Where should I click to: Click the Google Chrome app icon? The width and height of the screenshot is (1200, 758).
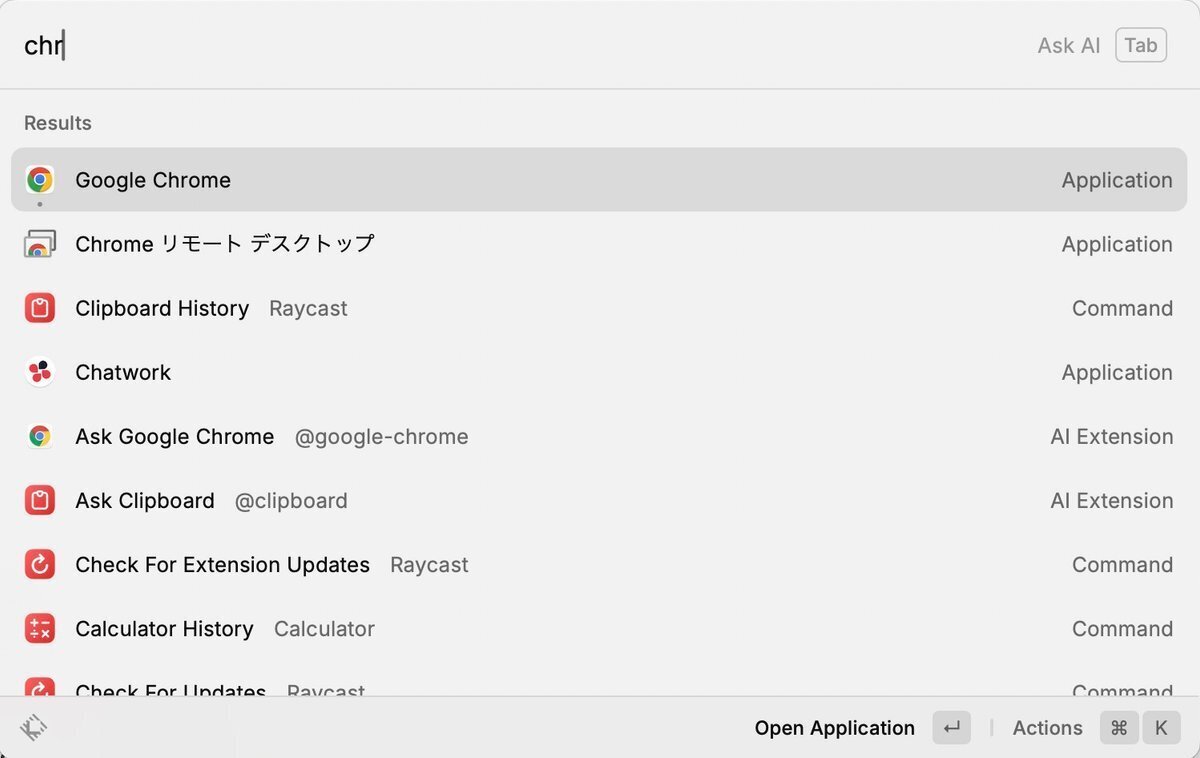[x=40, y=180]
